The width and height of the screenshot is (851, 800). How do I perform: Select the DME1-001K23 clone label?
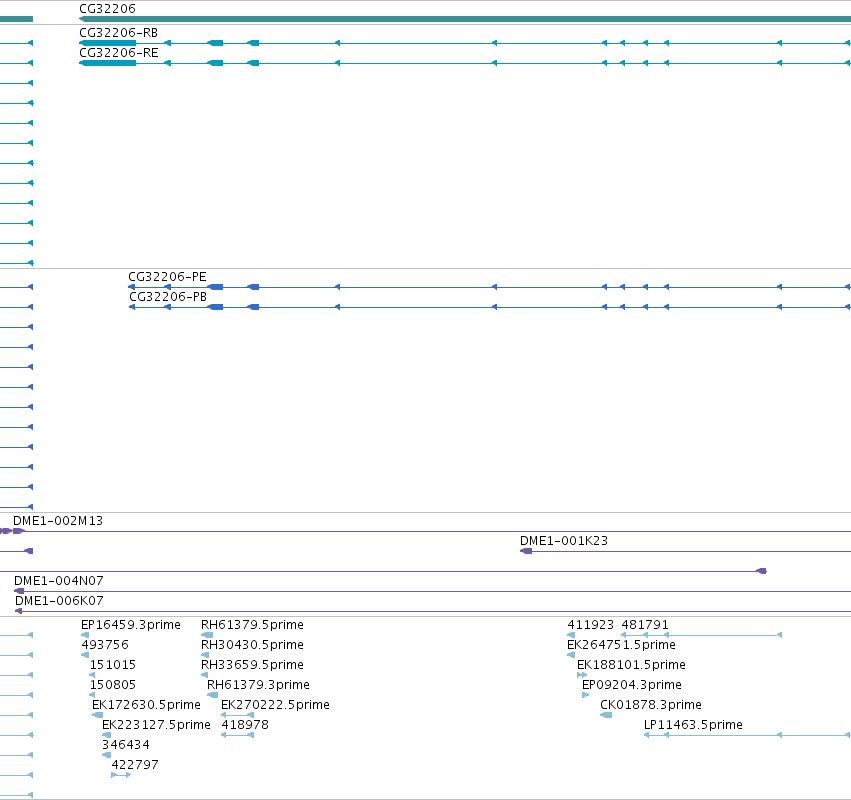click(x=564, y=541)
